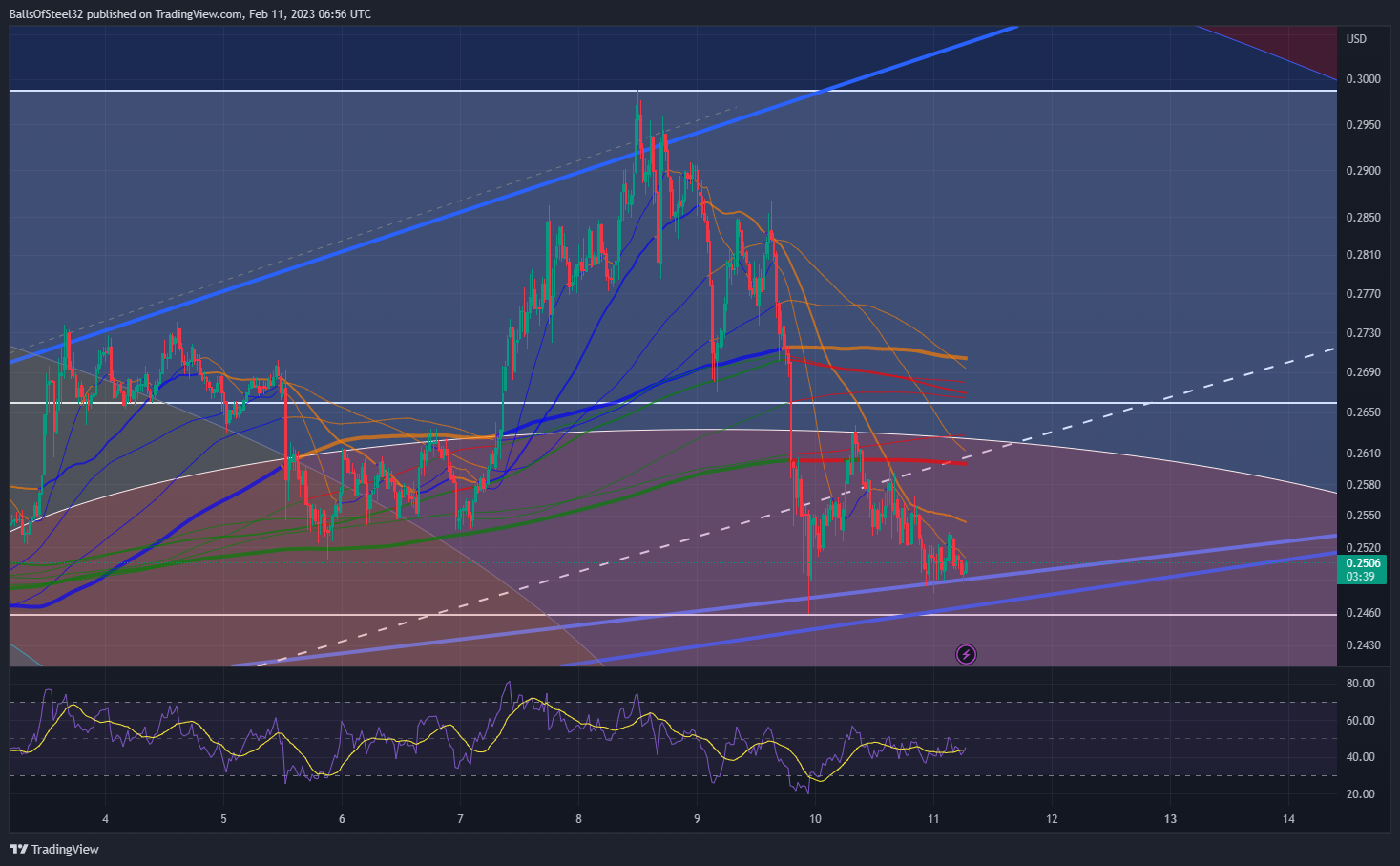
Task: Click the TradingView logo at bottom left
Action: (x=54, y=849)
